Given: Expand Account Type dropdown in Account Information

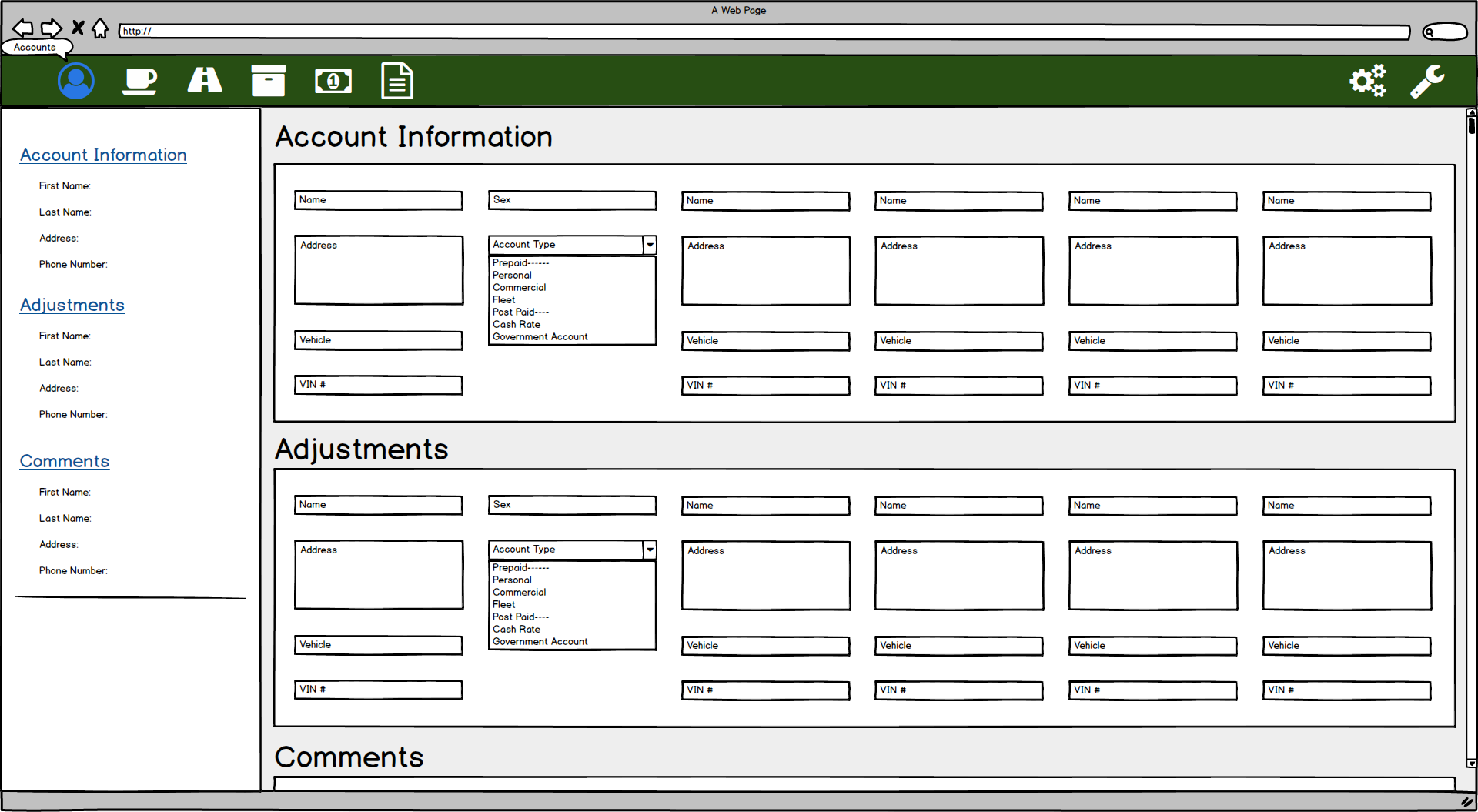Looking at the screenshot, I should coord(650,245).
